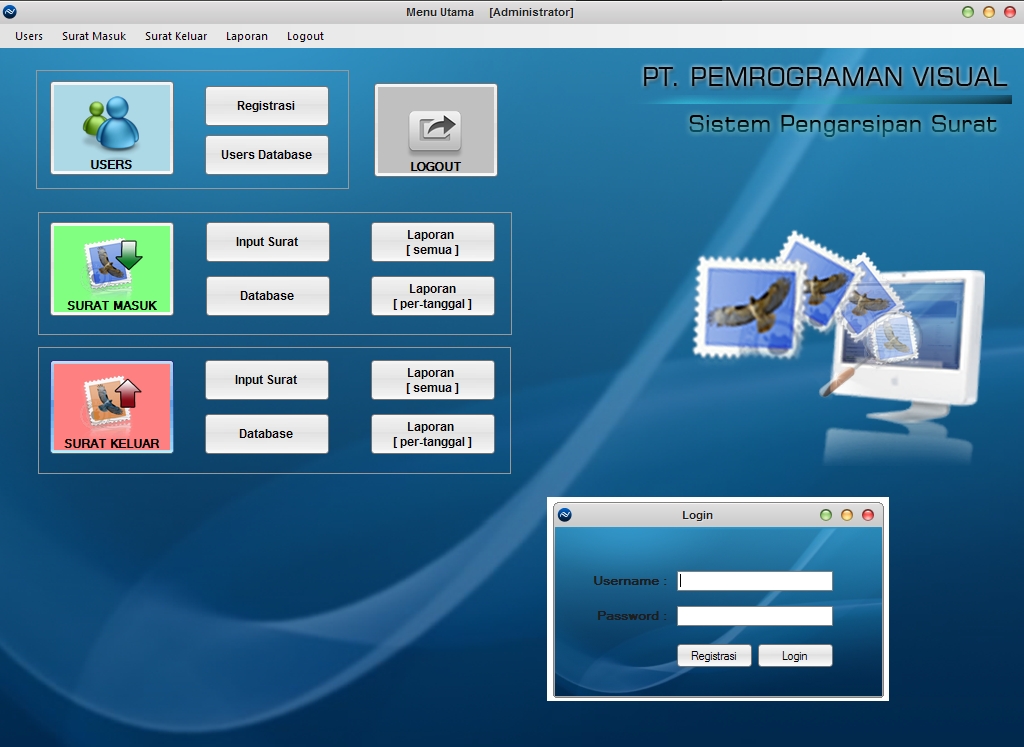Image resolution: width=1024 pixels, height=747 pixels.
Task: Click Input Surat in Surat Masuk panel
Action: click(x=268, y=242)
